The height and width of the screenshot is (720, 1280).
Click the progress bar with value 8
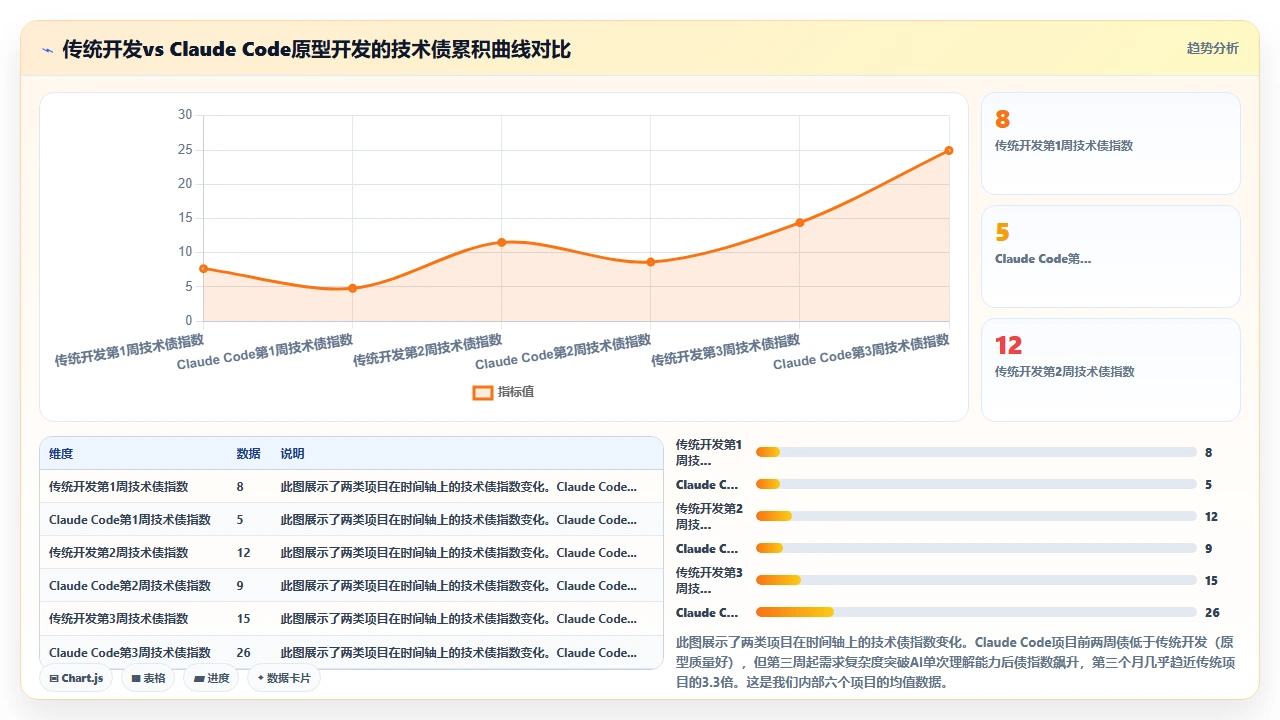[976, 453]
